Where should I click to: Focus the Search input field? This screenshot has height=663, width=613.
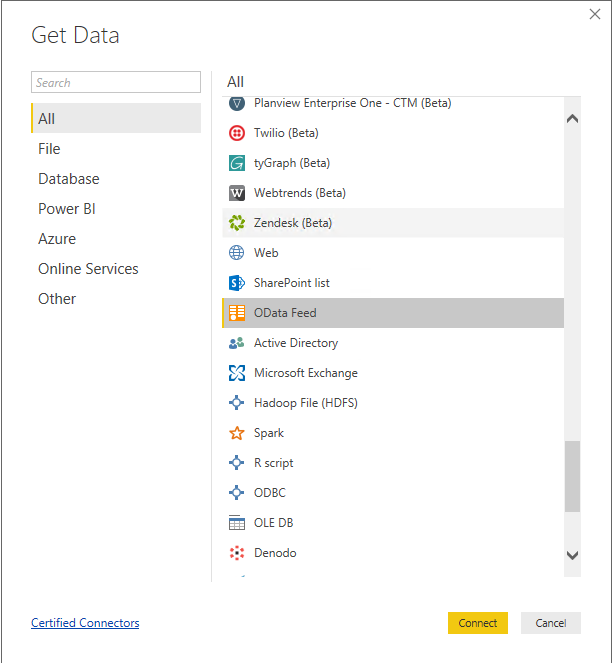[116, 83]
